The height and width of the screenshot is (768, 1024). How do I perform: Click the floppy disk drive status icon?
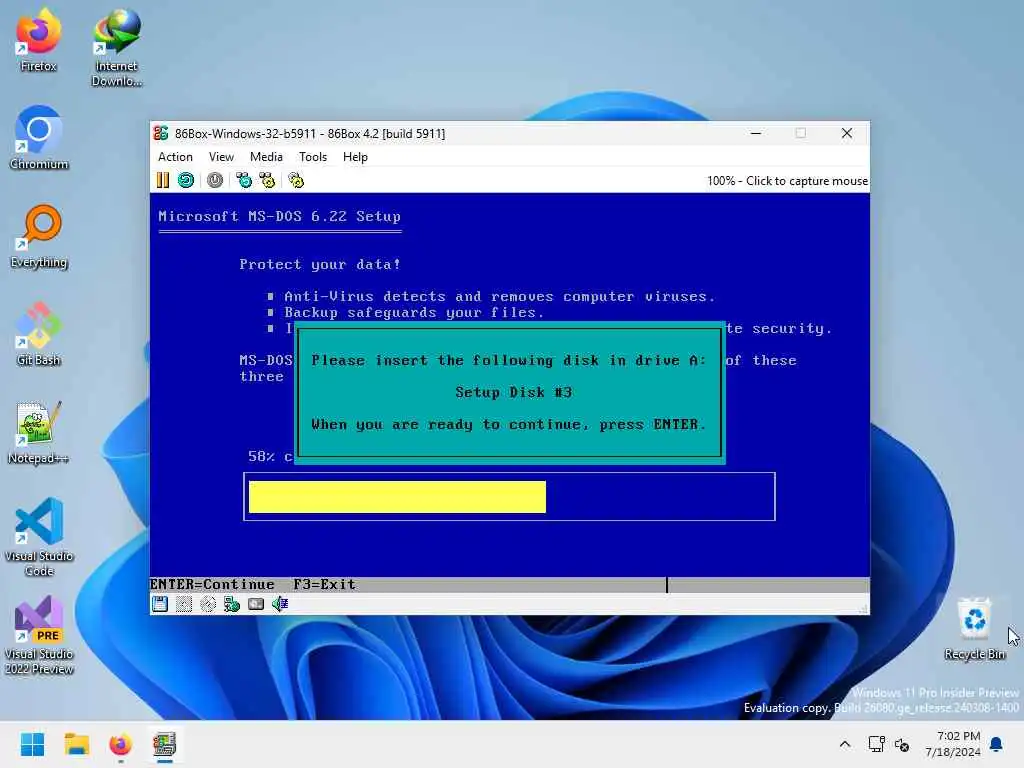tap(160, 604)
